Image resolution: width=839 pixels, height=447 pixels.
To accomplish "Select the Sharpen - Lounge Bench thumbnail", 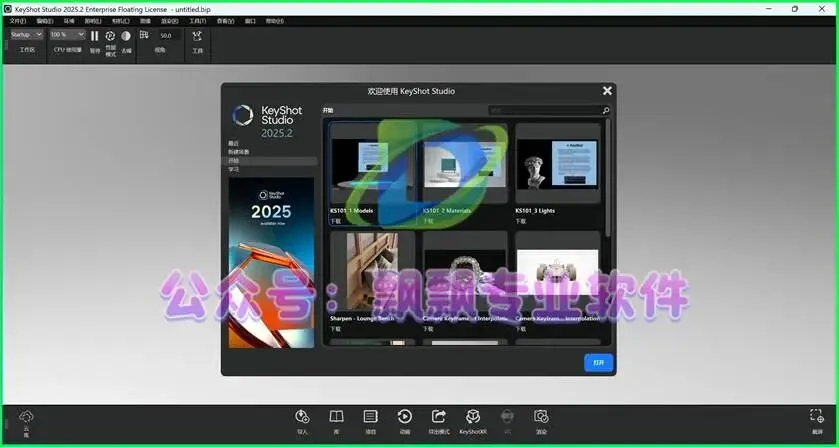I will 373,270.
